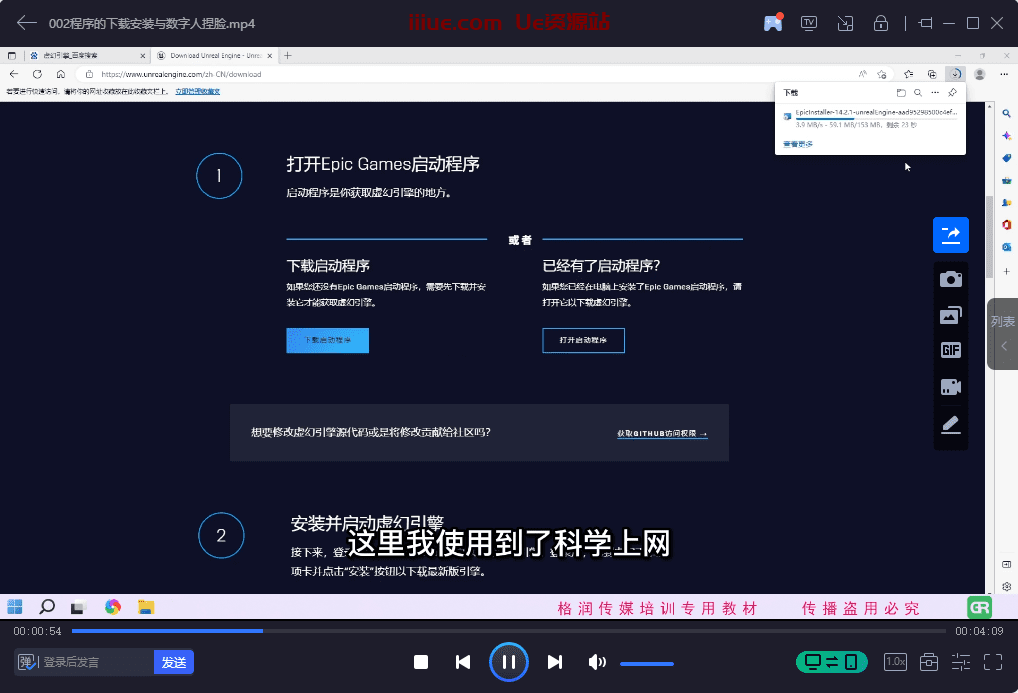Click the 发送 send button
Viewport: 1018px width, 693px height.
coord(174,662)
